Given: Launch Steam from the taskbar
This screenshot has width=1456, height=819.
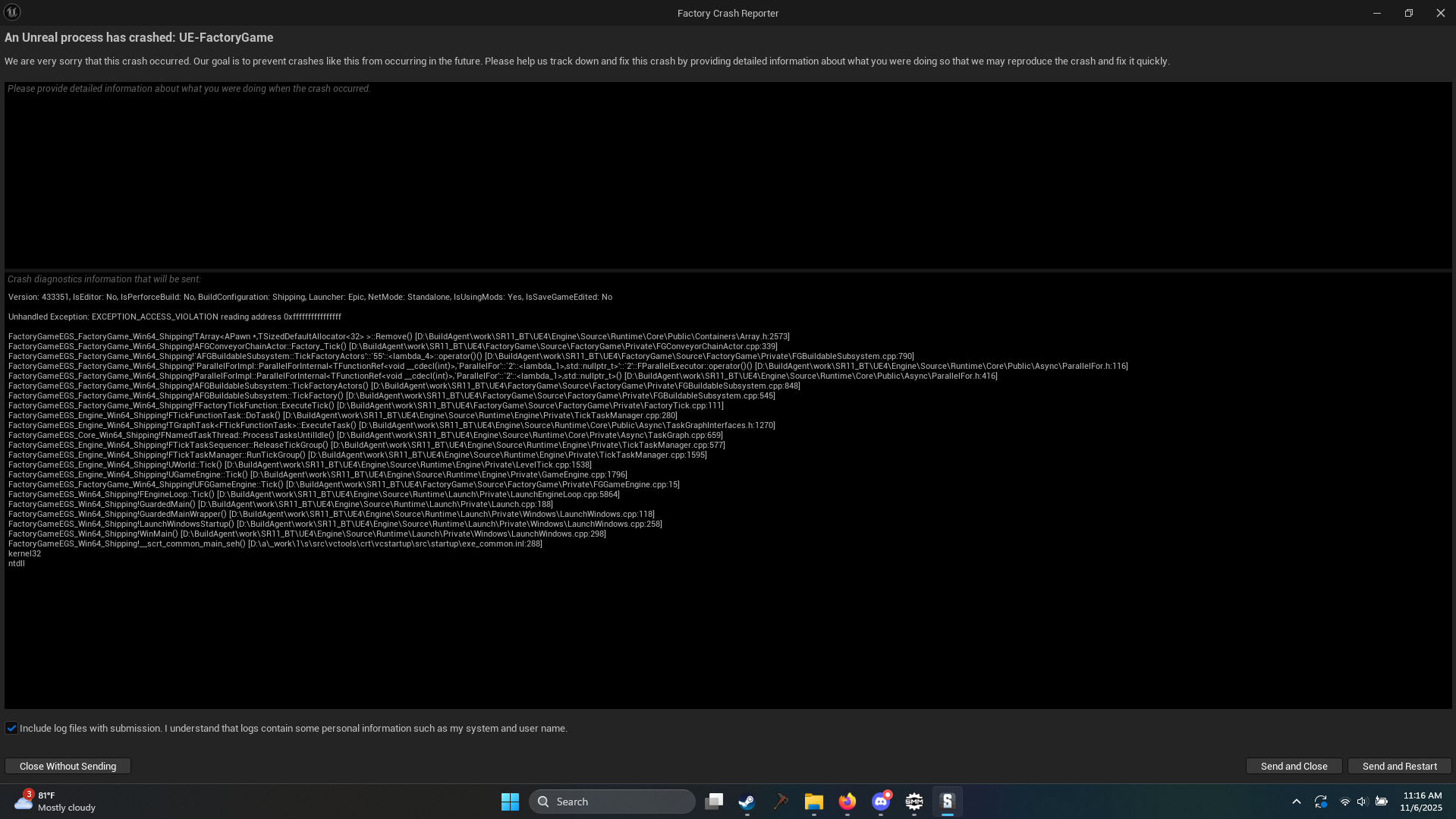Looking at the screenshot, I should (747, 802).
